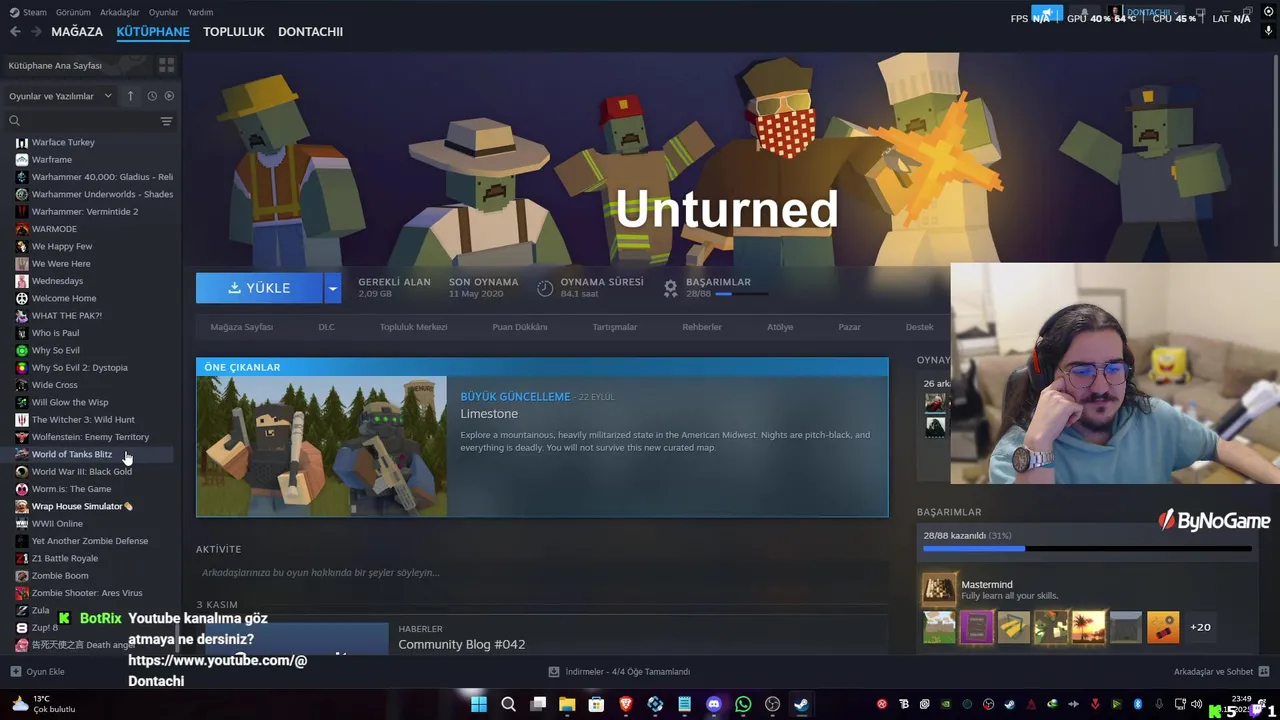Switch to the TOPLULUK tab

(233, 32)
